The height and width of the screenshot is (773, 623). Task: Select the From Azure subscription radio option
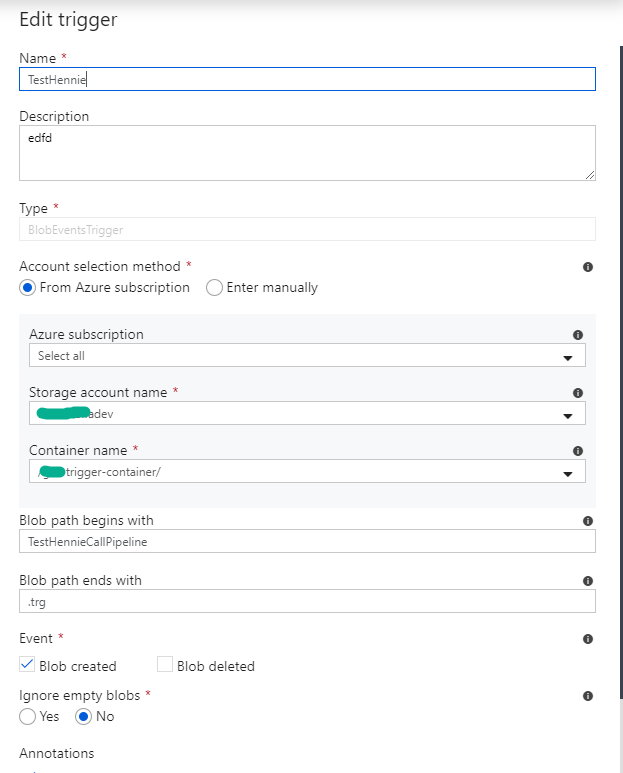coord(28,288)
